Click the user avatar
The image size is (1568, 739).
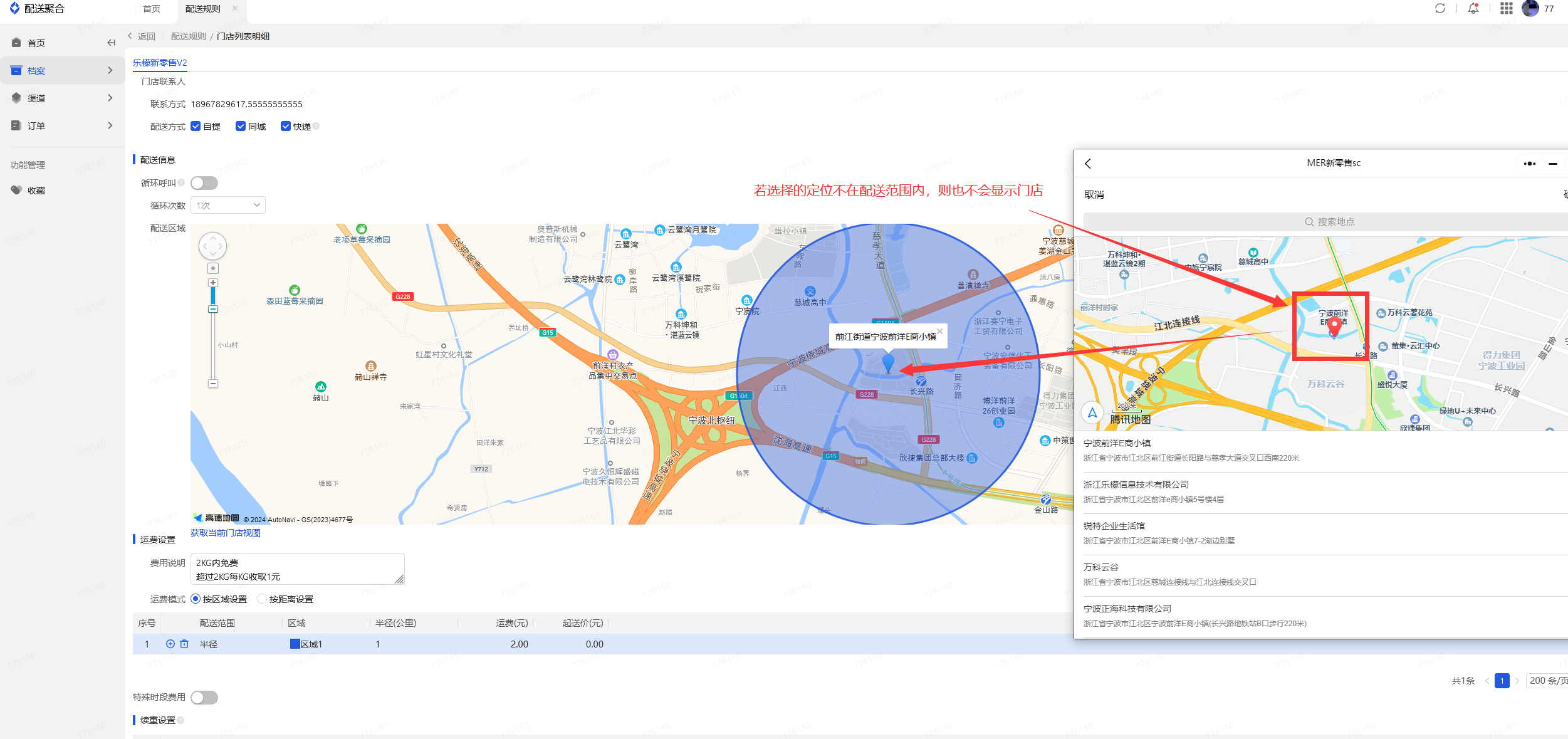tap(1530, 8)
